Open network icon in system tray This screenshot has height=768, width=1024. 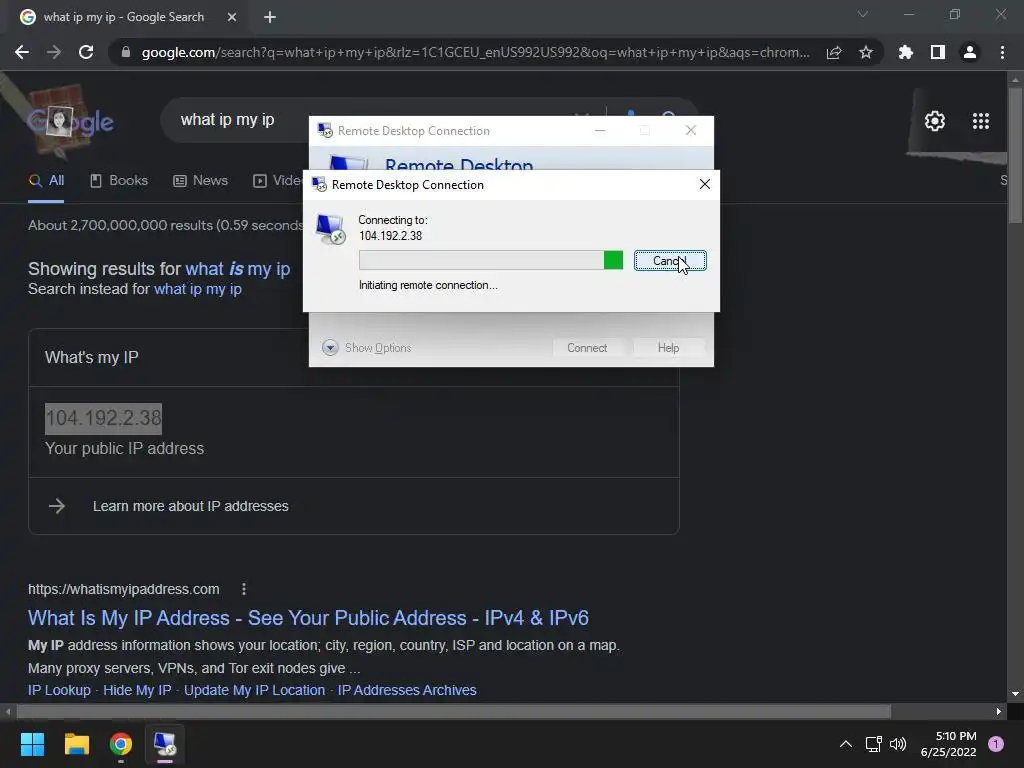(x=873, y=744)
